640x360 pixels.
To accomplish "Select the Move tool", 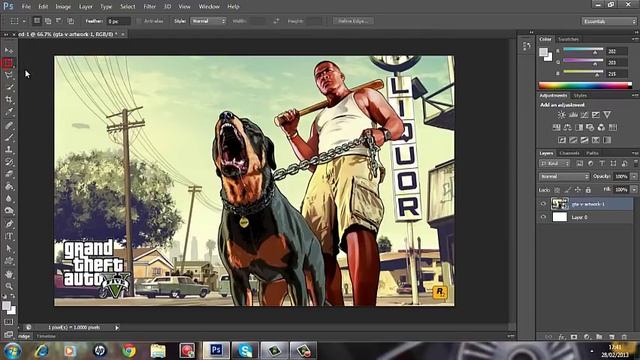I will pos(9,51).
